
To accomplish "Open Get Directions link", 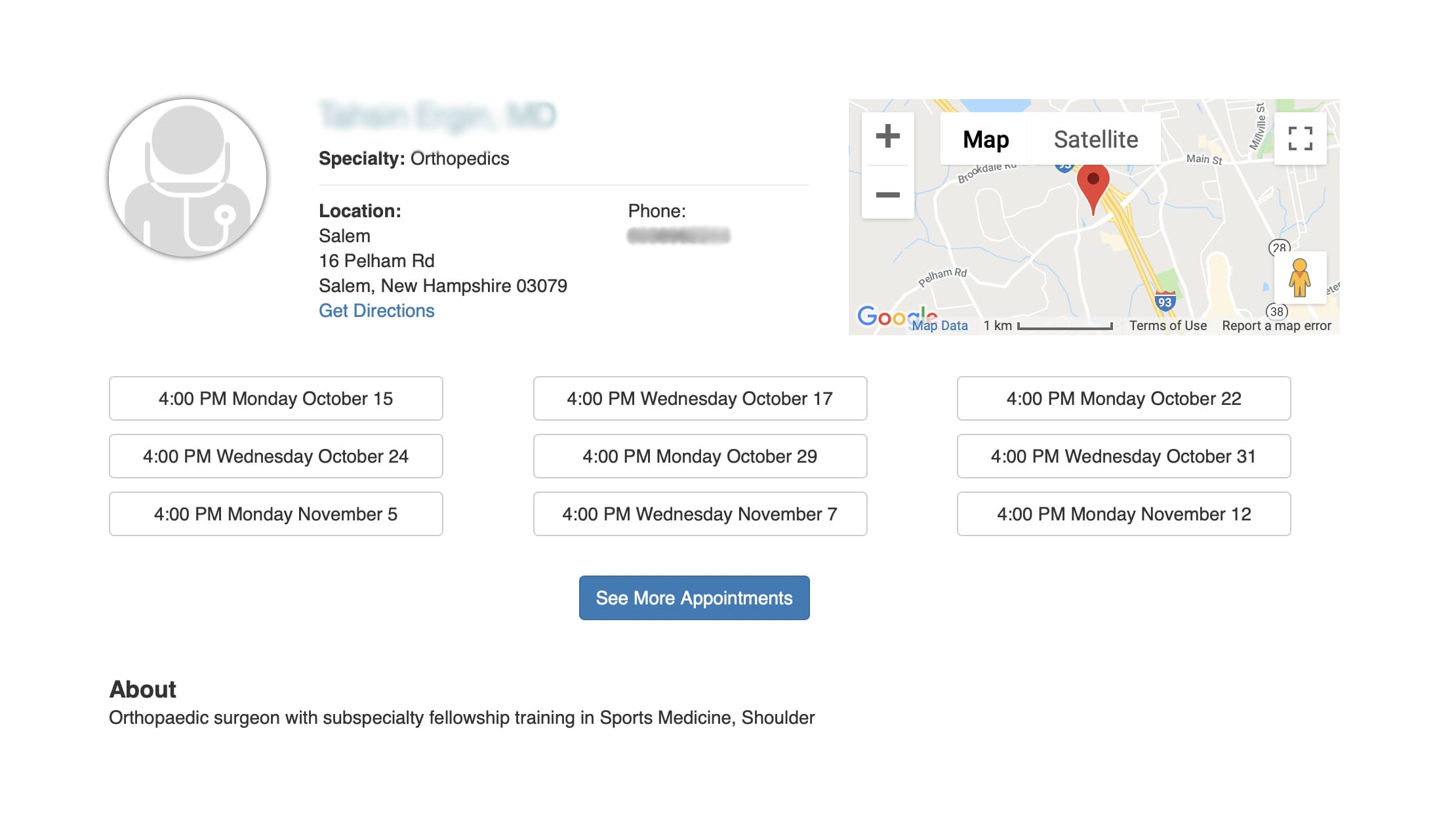I will click(376, 310).
